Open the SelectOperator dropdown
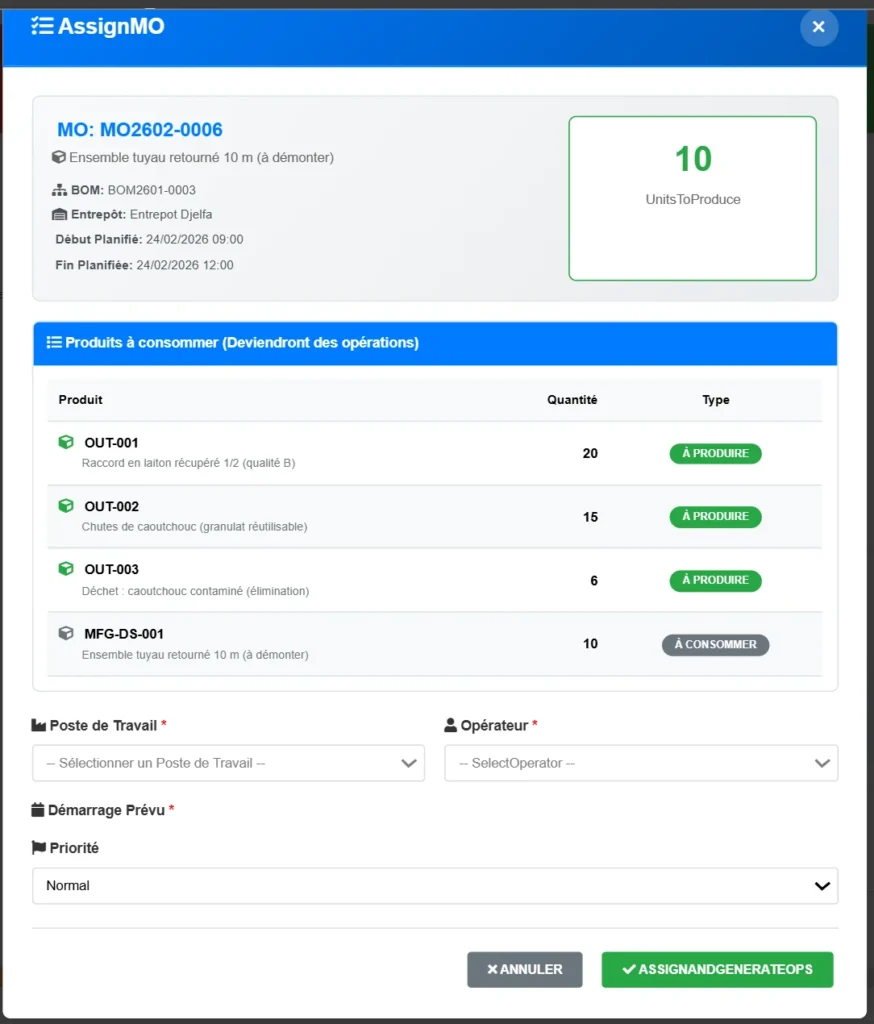874x1024 pixels. 641,763
